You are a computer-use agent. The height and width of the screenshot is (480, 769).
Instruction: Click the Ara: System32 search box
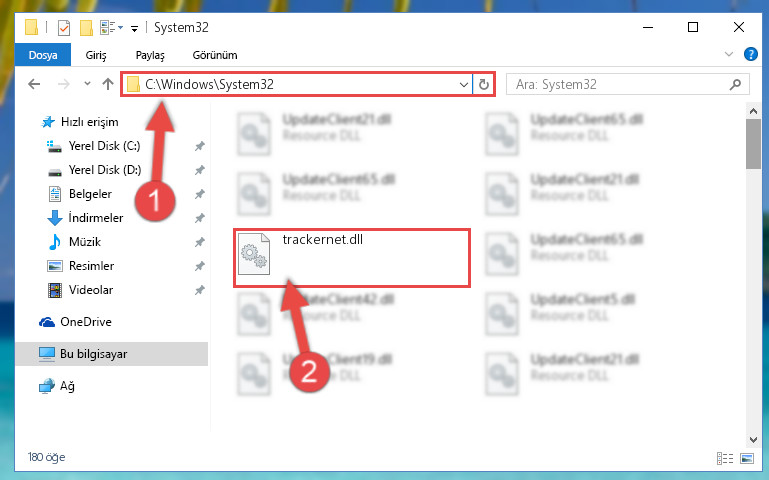point(627,84)
